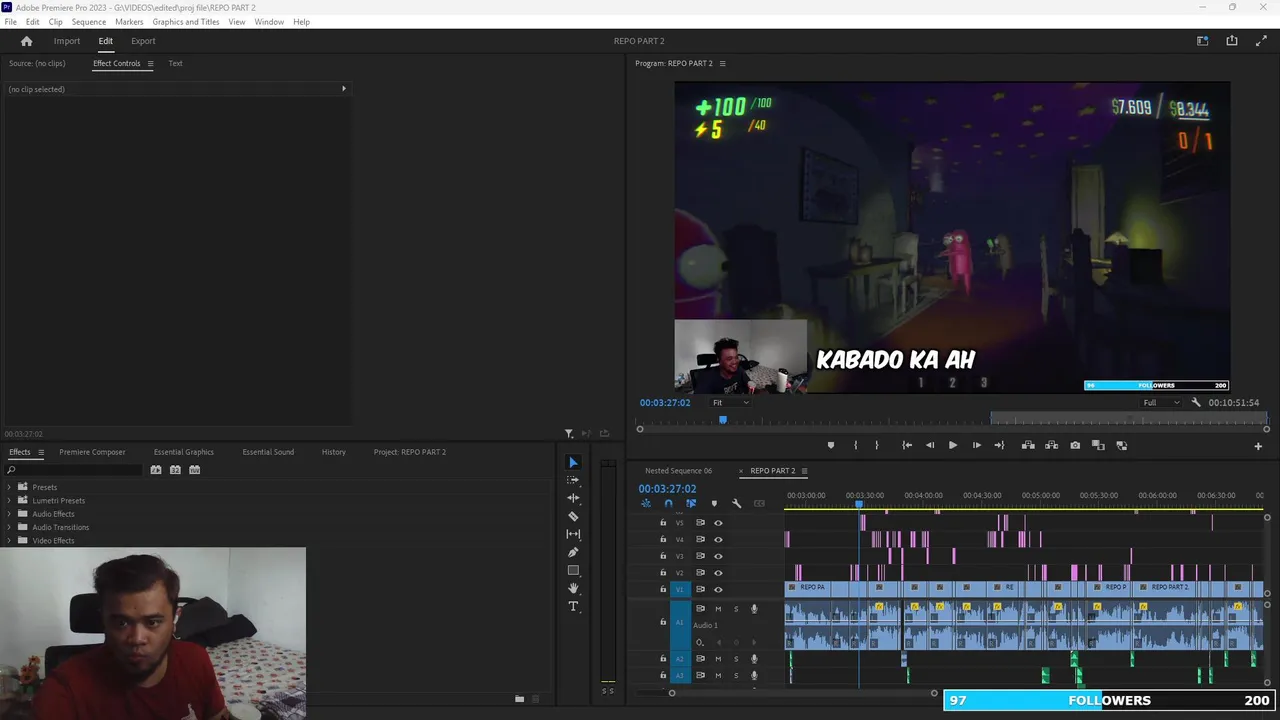Select the Pen tool
Screen dimensions: 1280x720
[x=573, y=552]
